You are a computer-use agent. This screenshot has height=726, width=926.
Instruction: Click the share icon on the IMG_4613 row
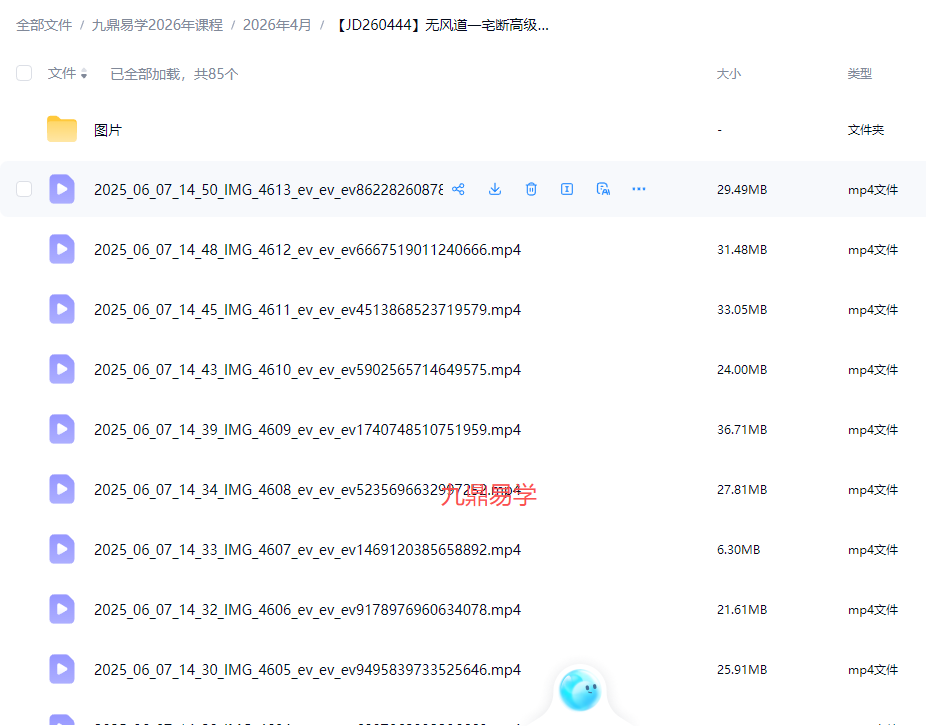[458, 189]
